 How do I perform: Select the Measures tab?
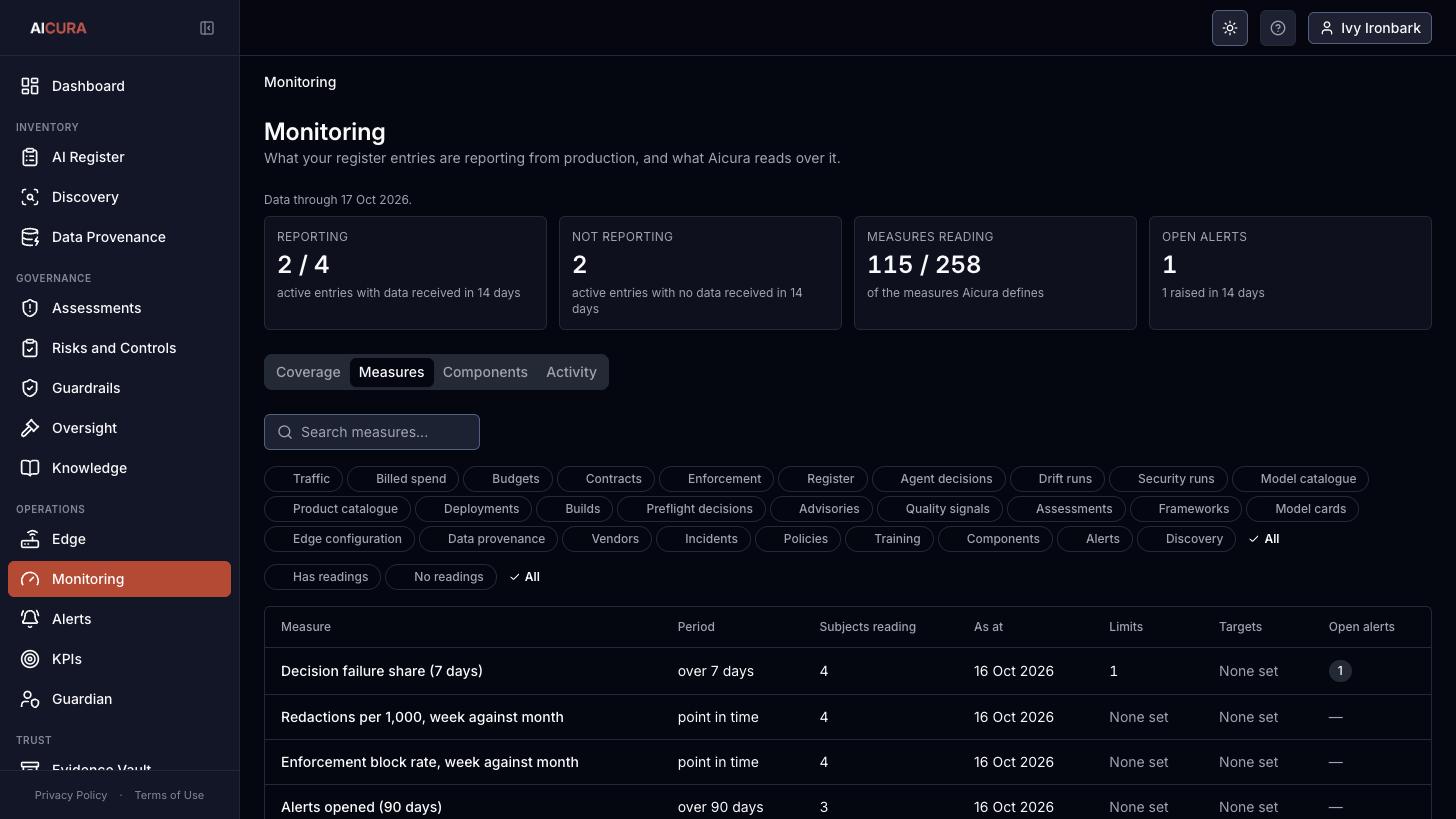[x=391, y=372]
